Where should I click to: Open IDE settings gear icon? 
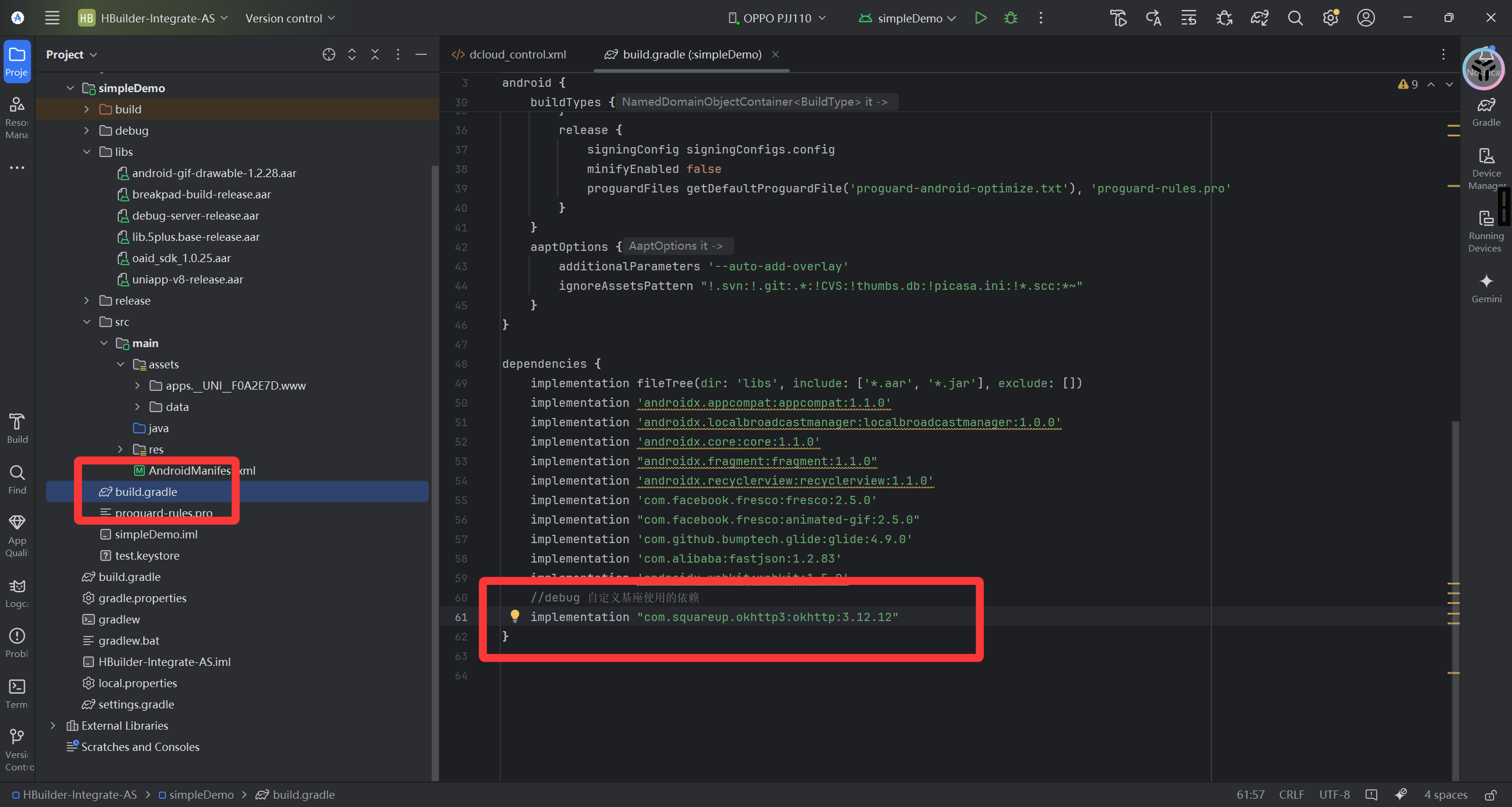1331,18
